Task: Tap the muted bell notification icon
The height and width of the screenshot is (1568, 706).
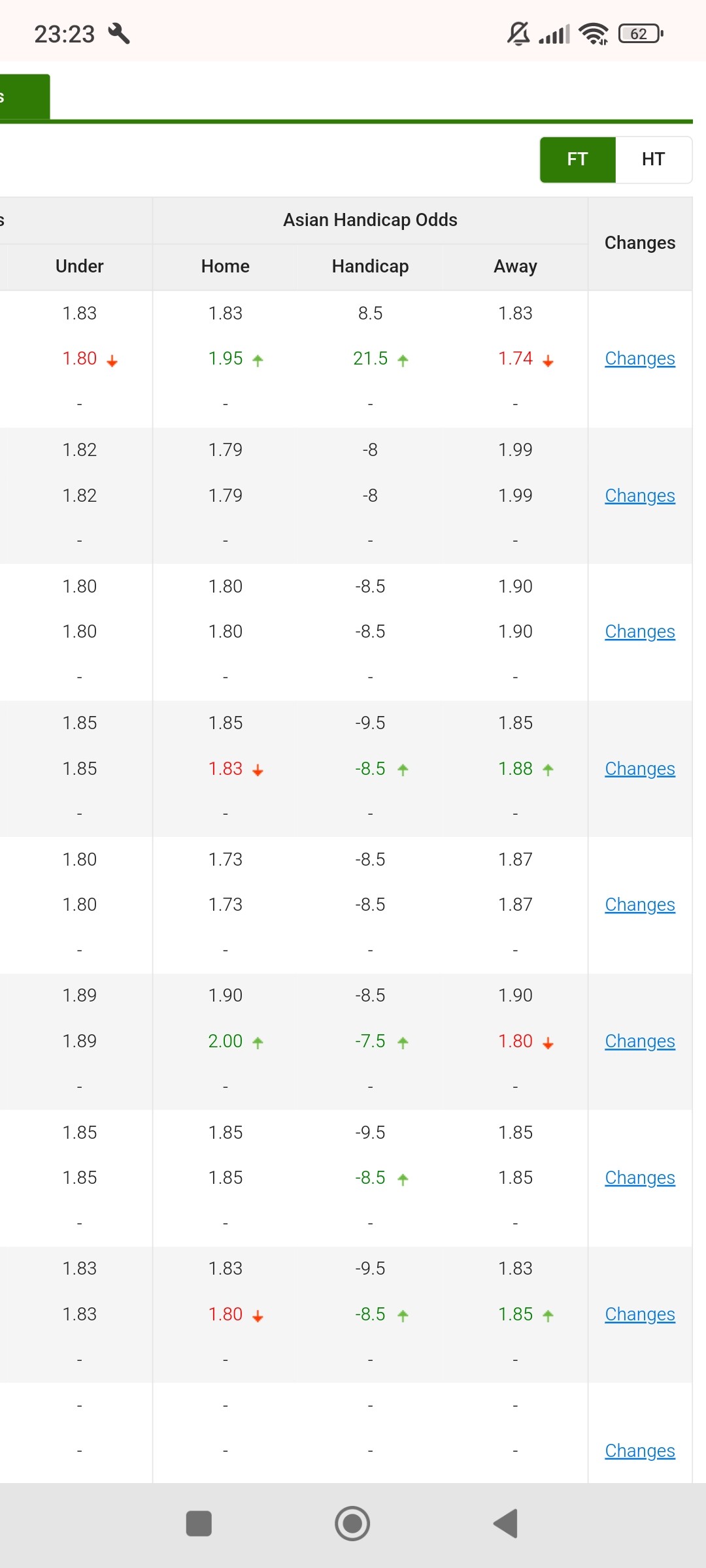Action: point(518,33)
